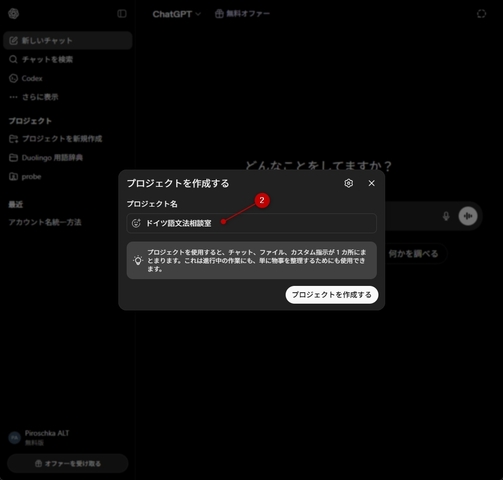This screenshot has width=503, height=480.
Task: Expand さらに表示 in sidebar
Action: click(x=68, y=97)
